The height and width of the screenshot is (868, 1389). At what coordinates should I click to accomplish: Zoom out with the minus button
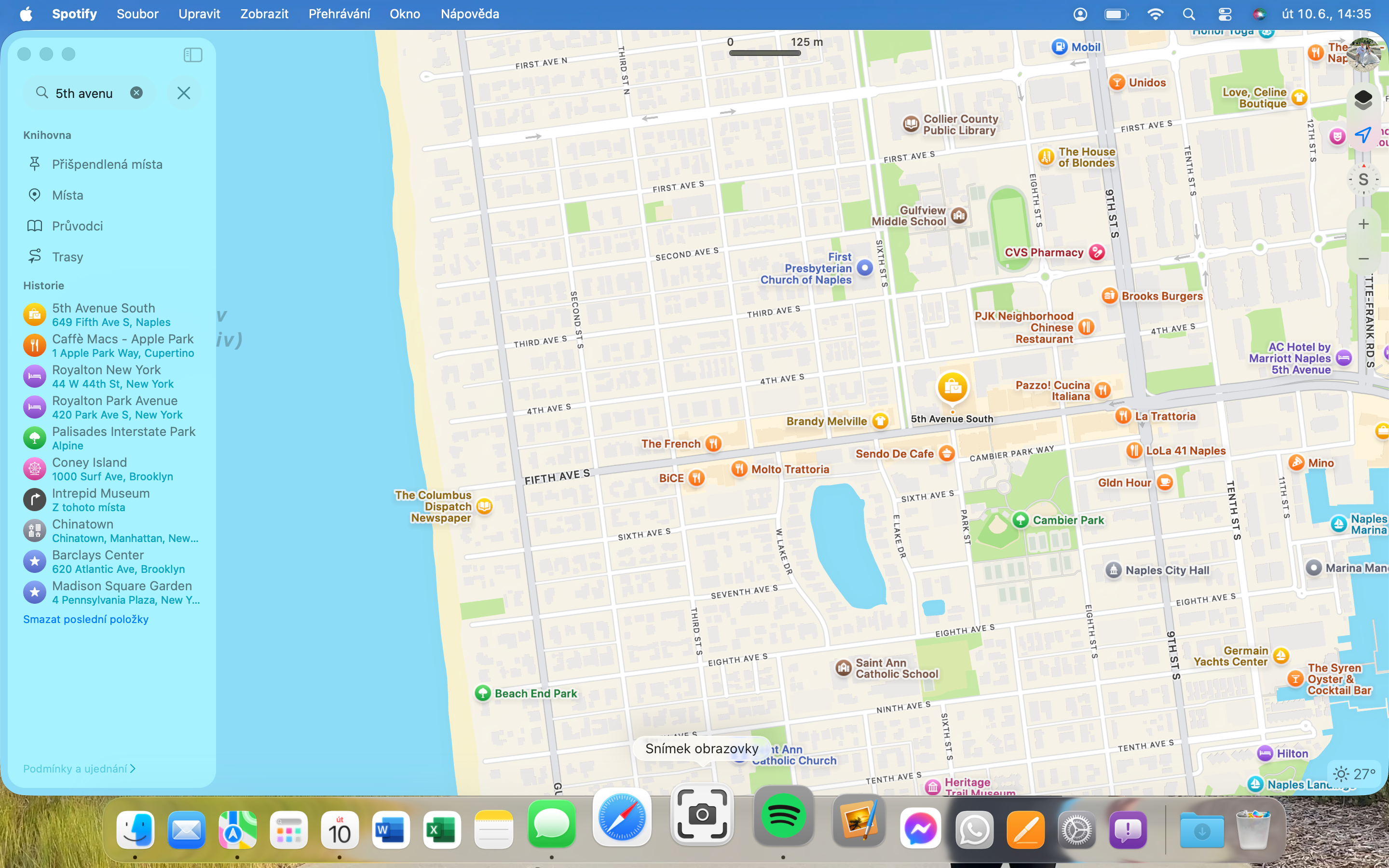pyautogui.click(x=1363, y=259)
